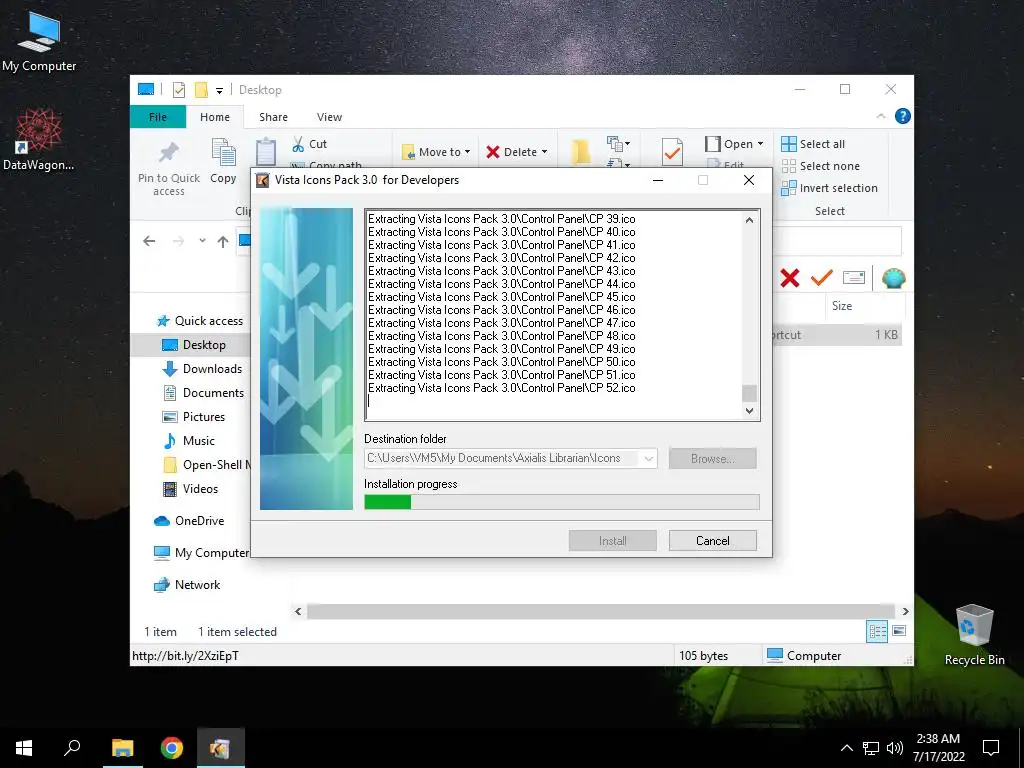Select OneDrive in navigation pane
1024x768 pixels.
[x=189, y=520]
